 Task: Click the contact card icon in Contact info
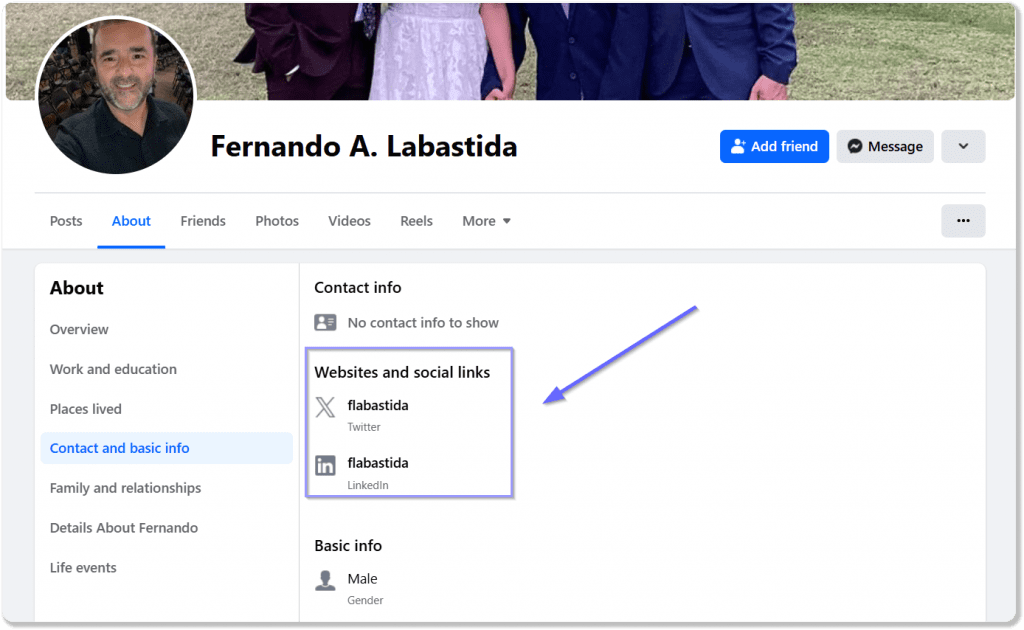tap(324, 322)
